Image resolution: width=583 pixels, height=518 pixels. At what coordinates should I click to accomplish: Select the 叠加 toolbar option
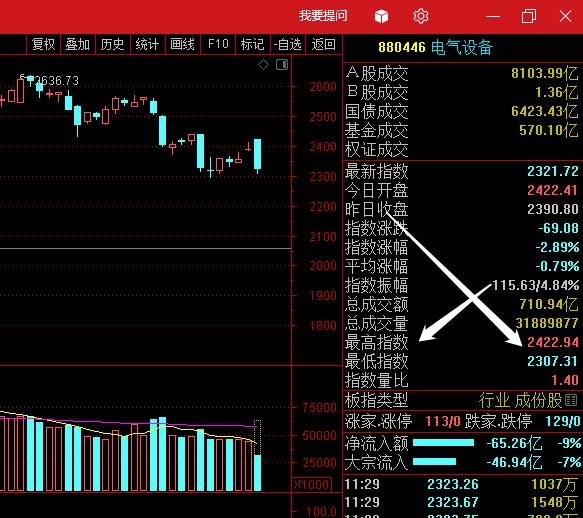[x=77, y=44]
